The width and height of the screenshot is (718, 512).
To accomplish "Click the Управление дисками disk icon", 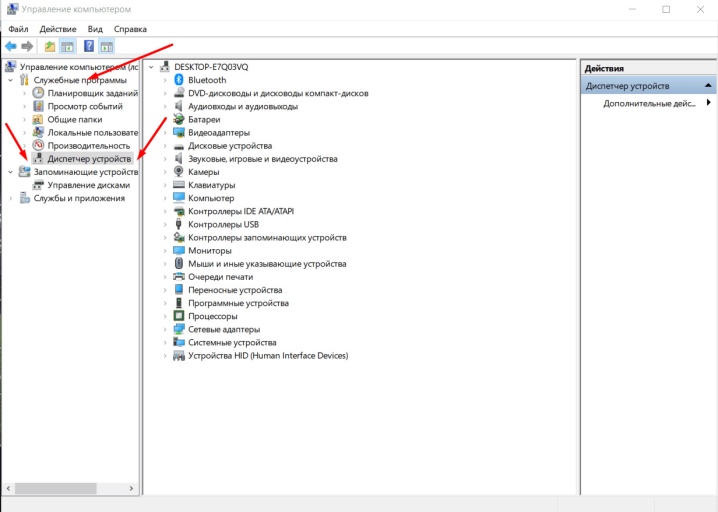I will click(x=38, y=185).
